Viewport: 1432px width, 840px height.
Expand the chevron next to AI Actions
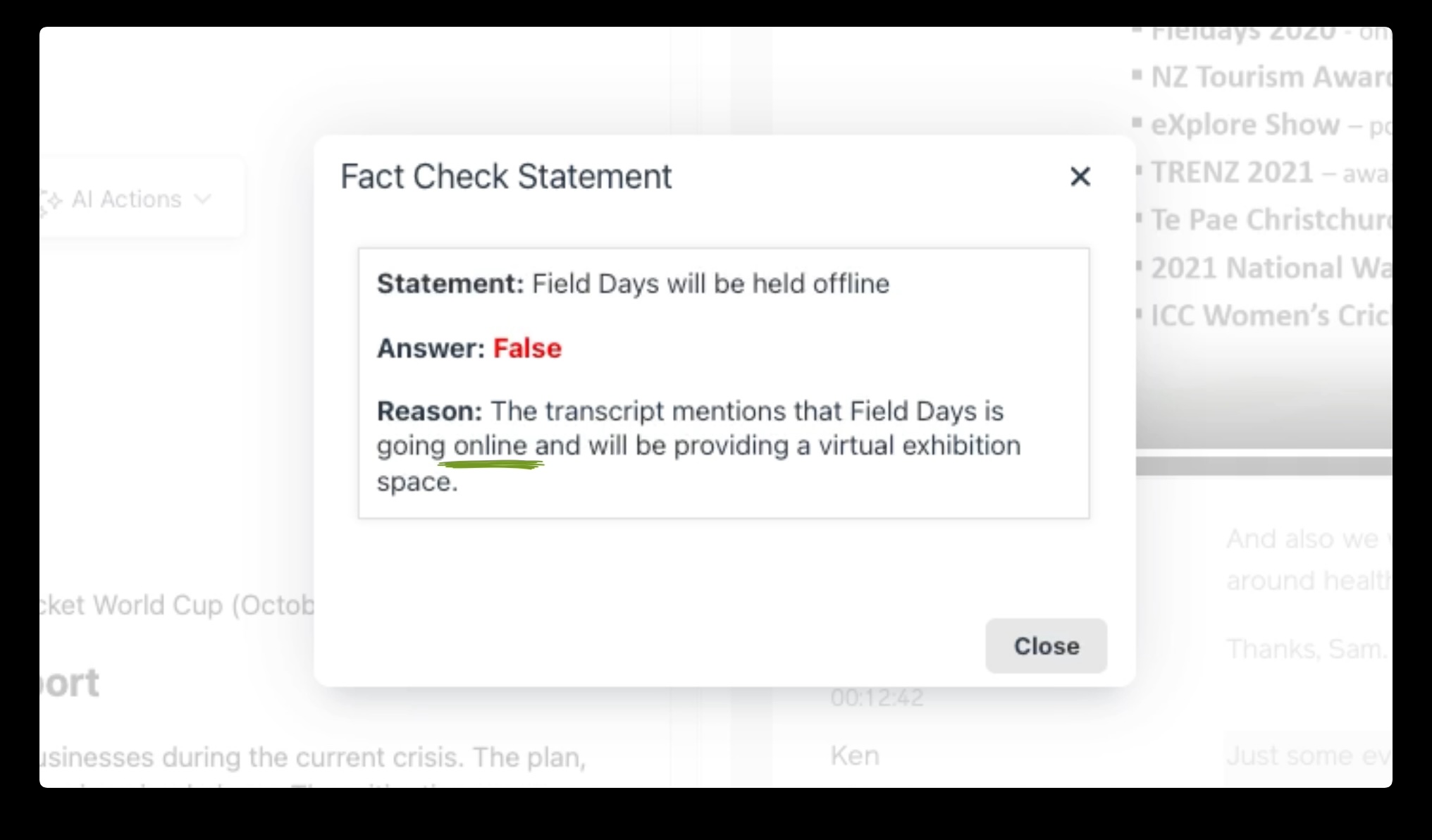203,199
